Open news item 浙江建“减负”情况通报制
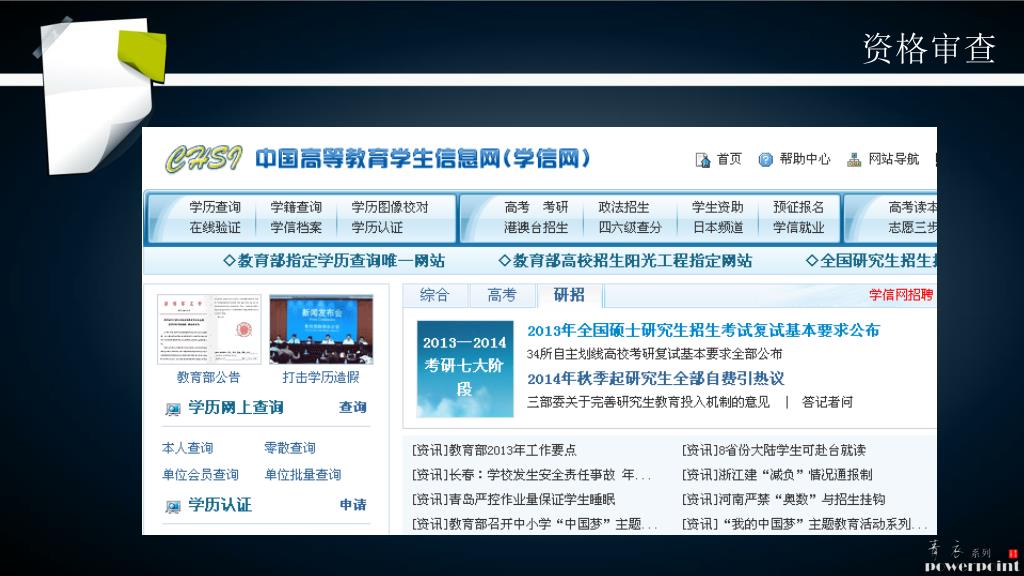Image resolution: width=1024 pixels, height=576 pixels. coord(778,475)
